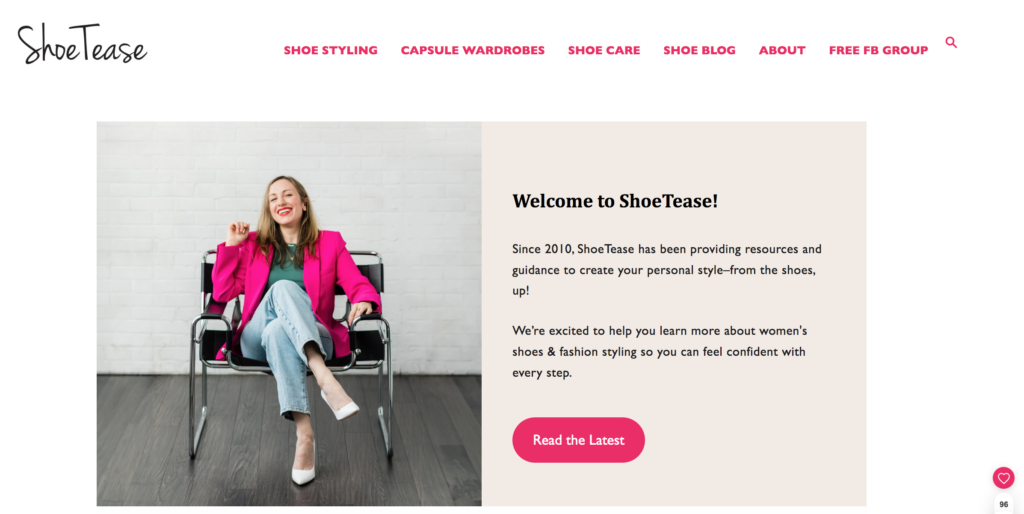Click the ShoeTease logo
The width and height of the screenshot is (1024, 514).
click(82, 45)
